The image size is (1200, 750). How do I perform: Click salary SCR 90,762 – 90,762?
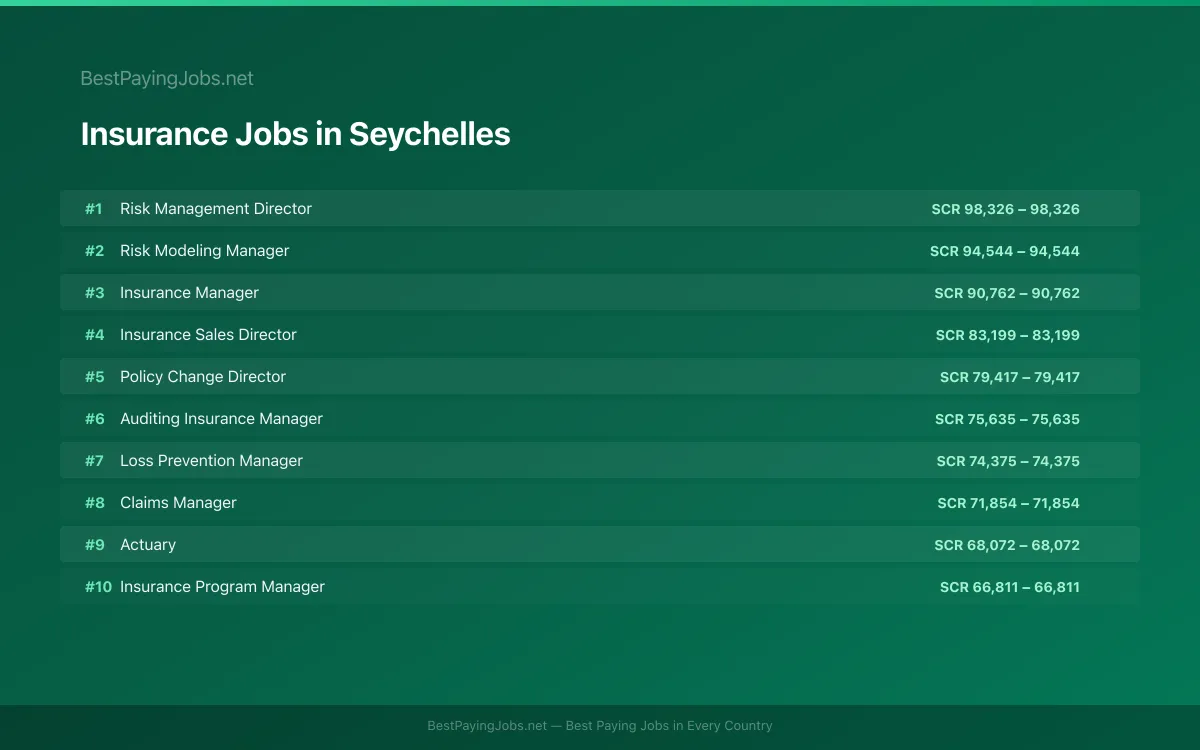[x=1007, y=293]
